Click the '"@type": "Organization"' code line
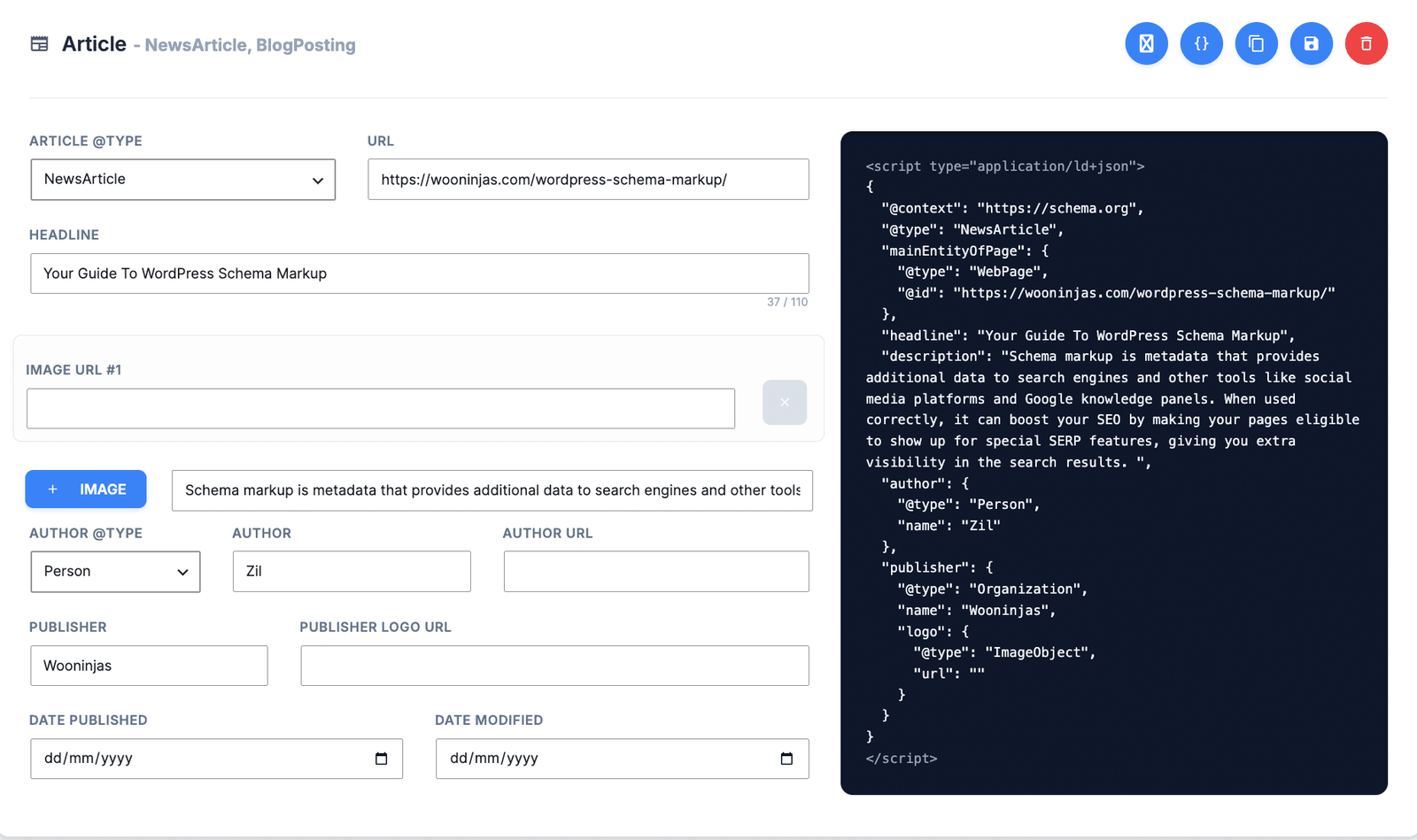The width and height of the screenshot is (1417, 840). tap(992, 590)
